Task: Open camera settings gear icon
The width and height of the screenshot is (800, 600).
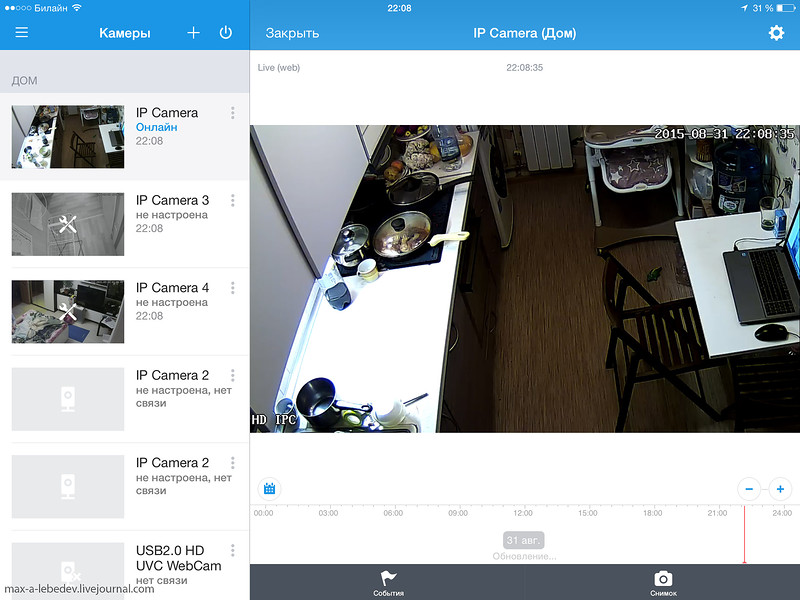Action: tap(776, 33)
